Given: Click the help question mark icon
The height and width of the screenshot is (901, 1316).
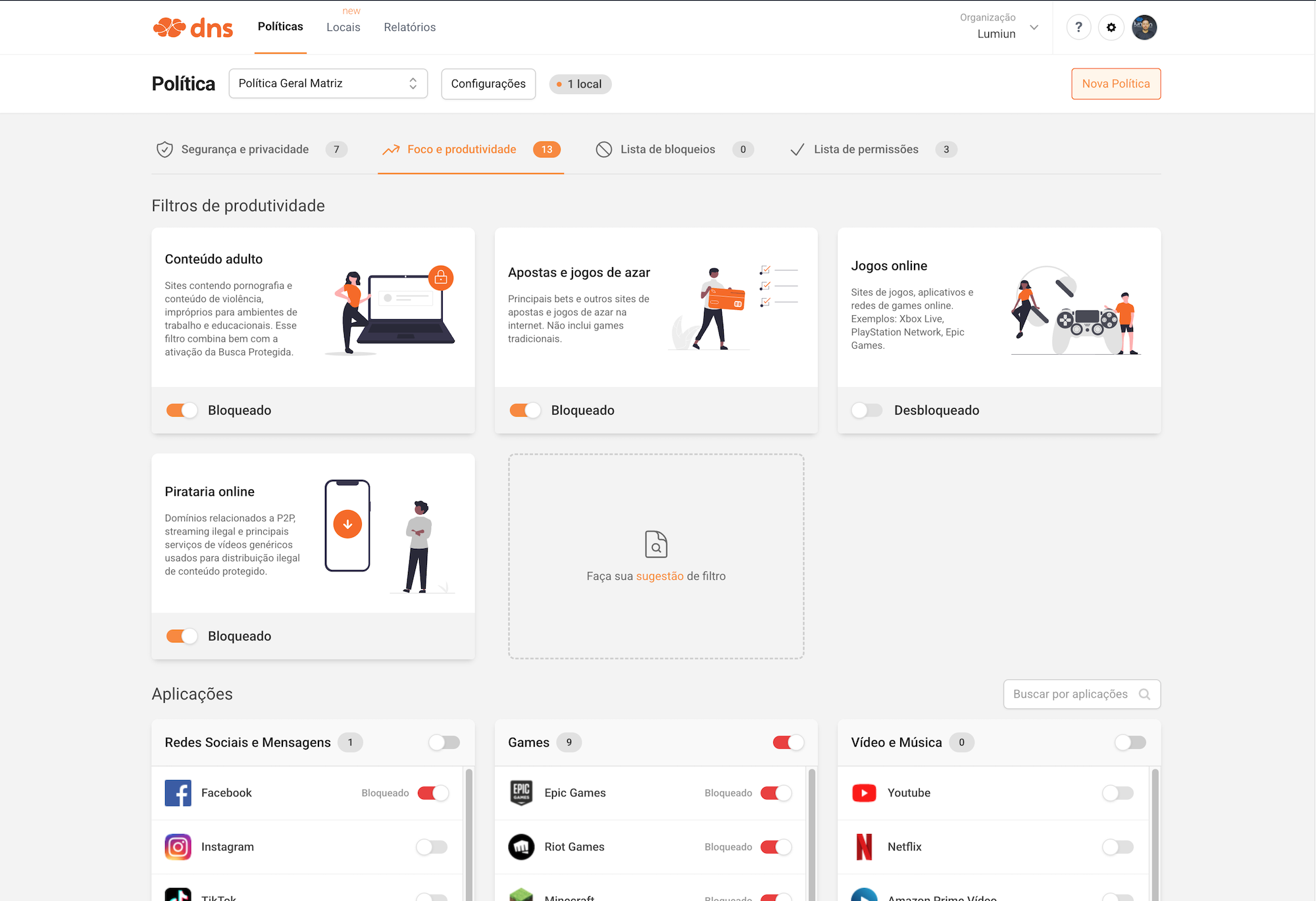Looking at the screenshot, I should [1078, 27].
